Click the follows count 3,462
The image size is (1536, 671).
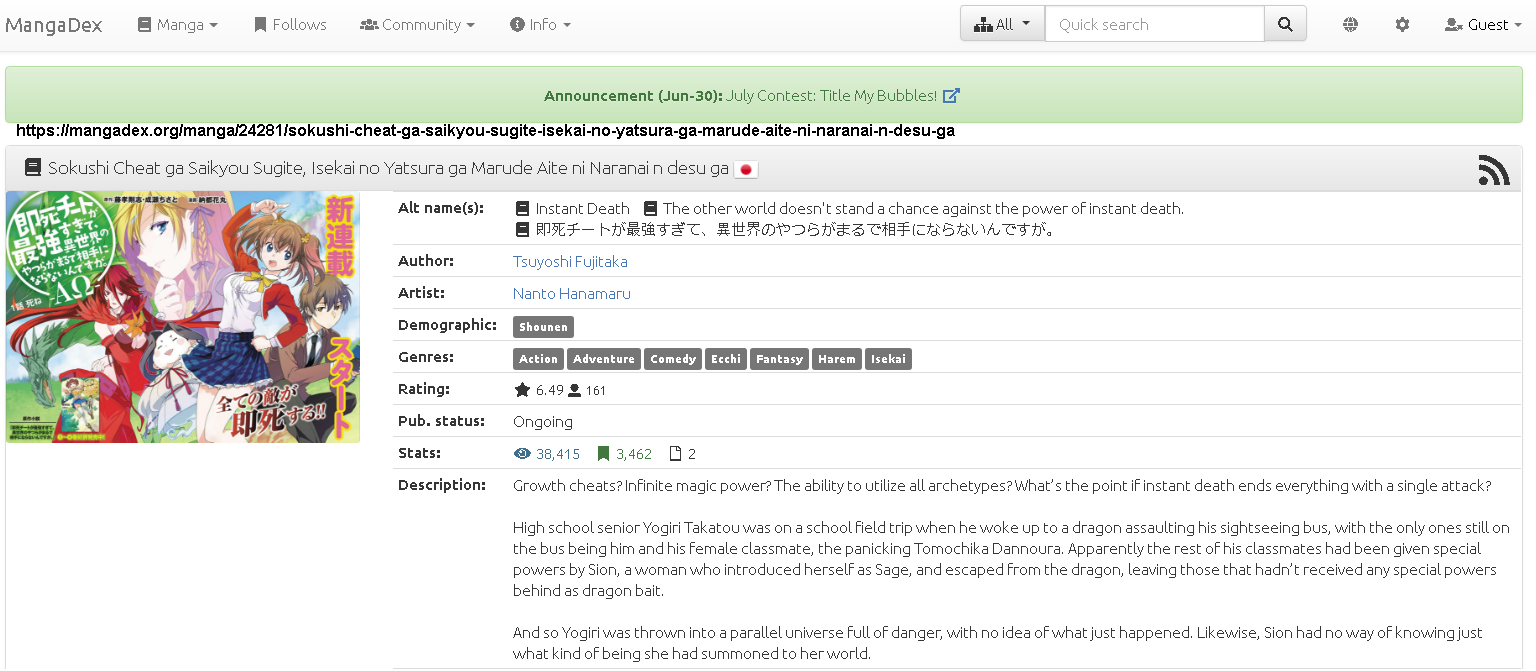point(634,454)
